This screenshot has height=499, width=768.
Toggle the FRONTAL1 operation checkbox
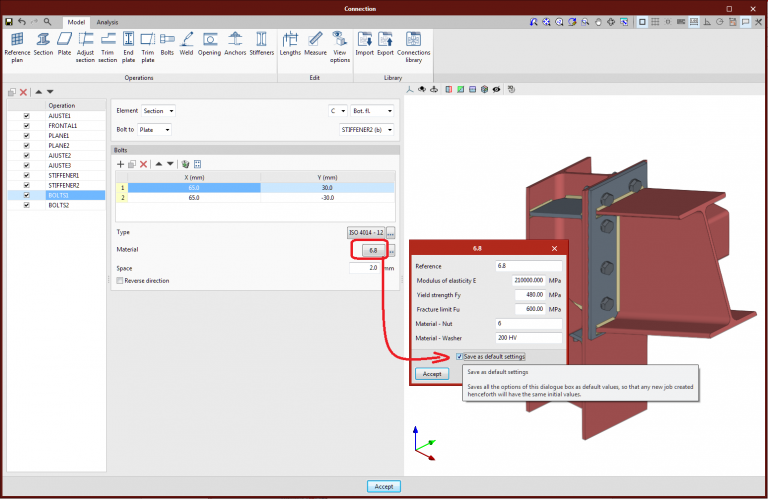(x=26, y=126)
